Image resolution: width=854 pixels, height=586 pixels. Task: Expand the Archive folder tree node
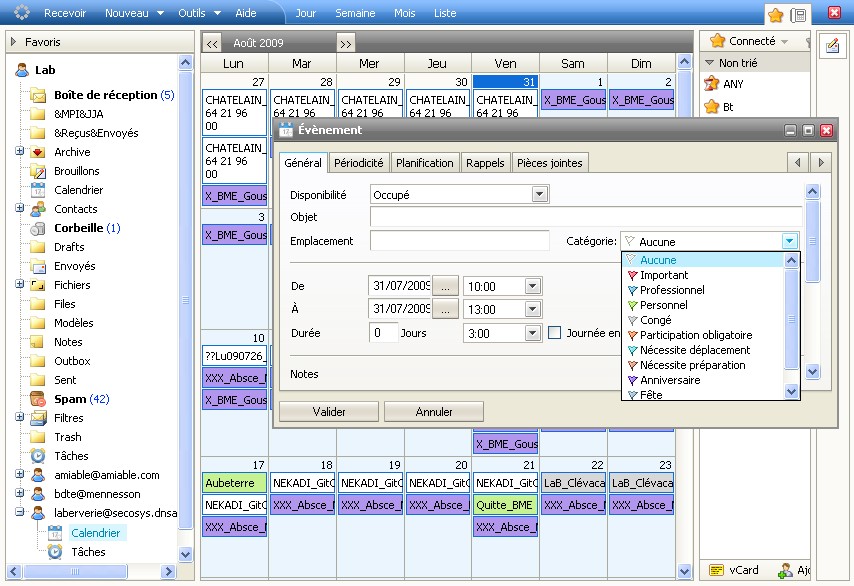point(19,152)
